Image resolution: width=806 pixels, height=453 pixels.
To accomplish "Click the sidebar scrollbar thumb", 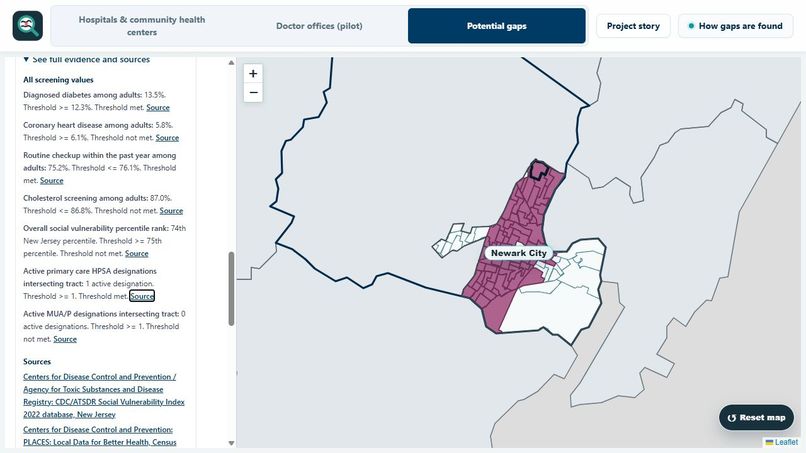I will [x=231, y=288].
